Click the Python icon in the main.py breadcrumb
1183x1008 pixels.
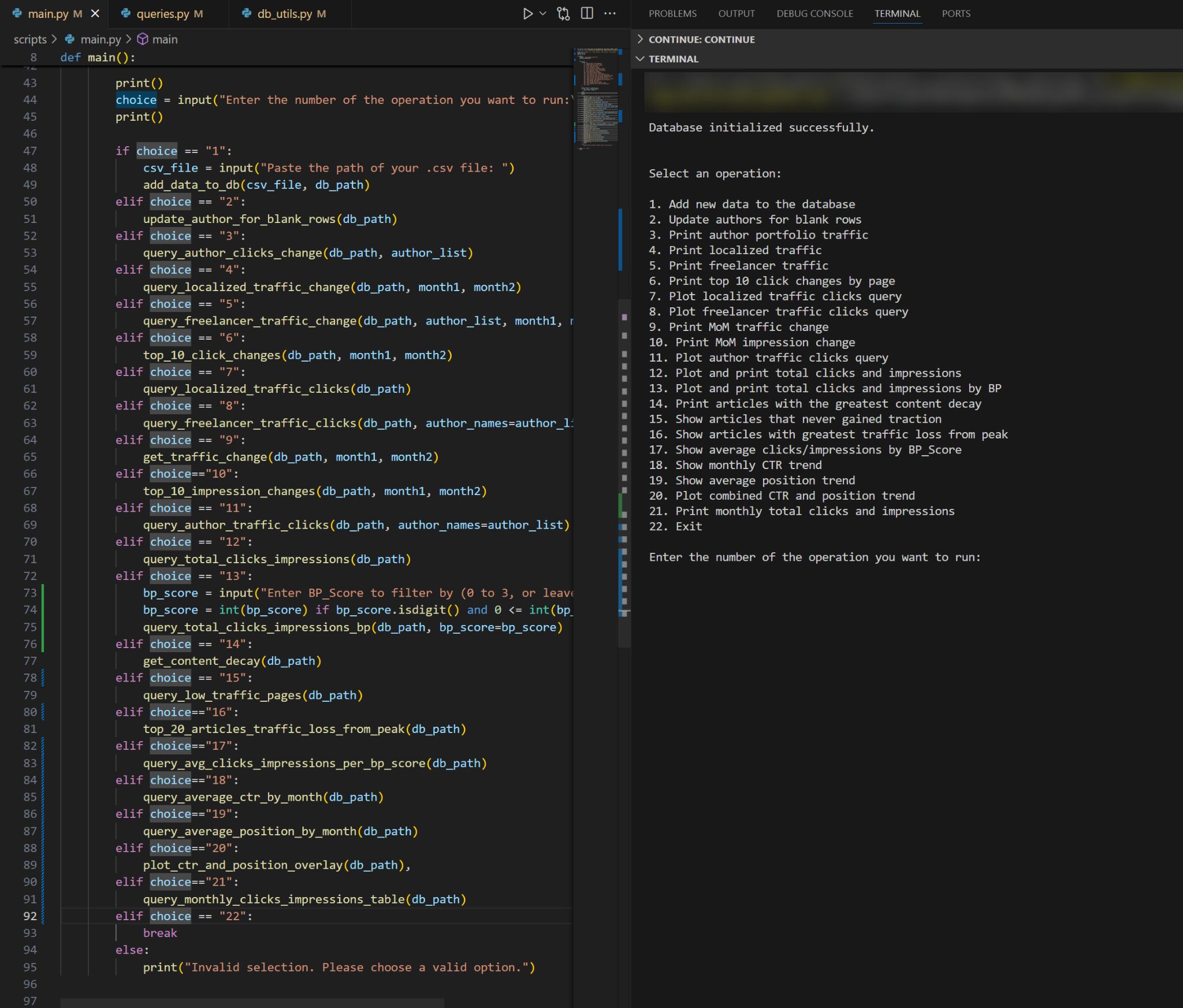click(x=69, y=39)
